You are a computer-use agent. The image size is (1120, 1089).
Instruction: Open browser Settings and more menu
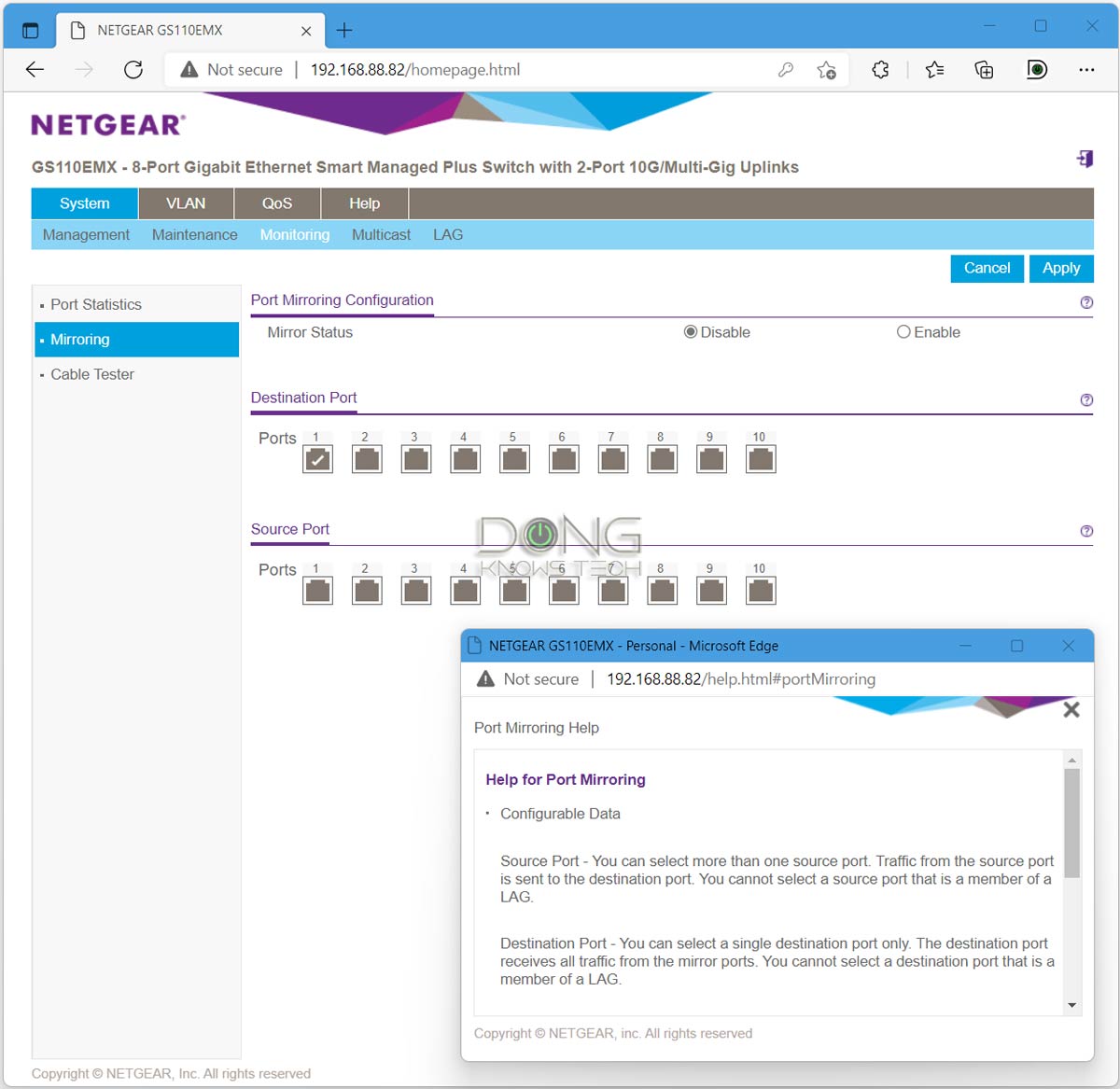(x=1086, y=70)
